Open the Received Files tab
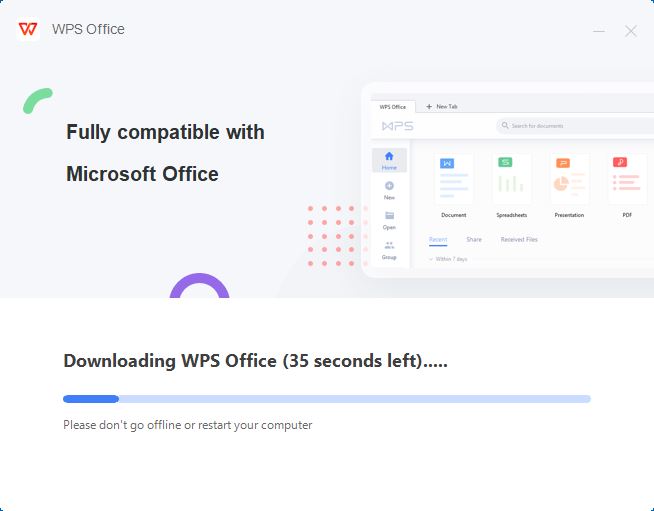654x511 pixels. pos(519,239)
